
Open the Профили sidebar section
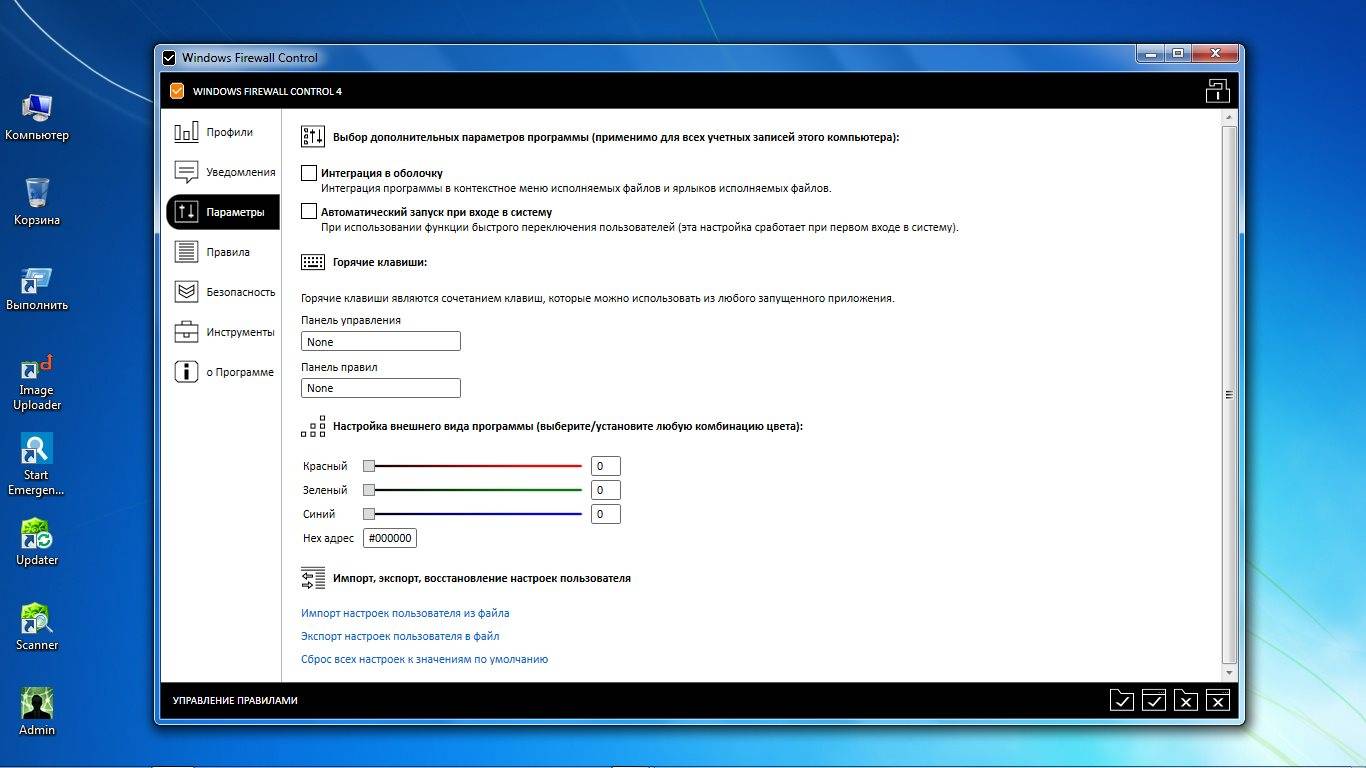click(222, 132)
